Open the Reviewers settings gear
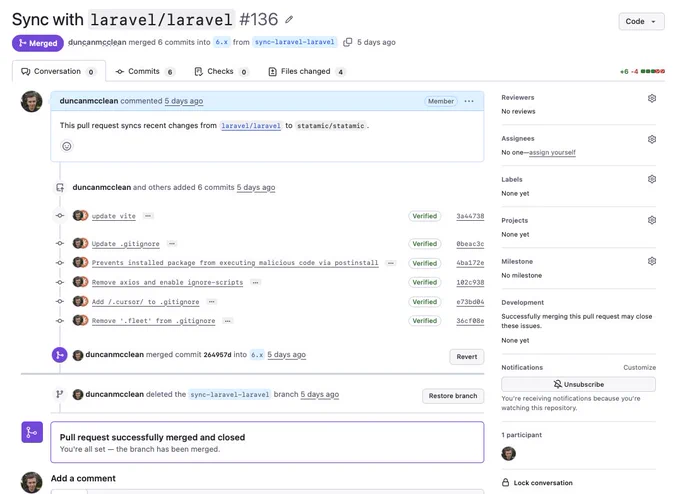680x494 pixels. pos(652,98)
